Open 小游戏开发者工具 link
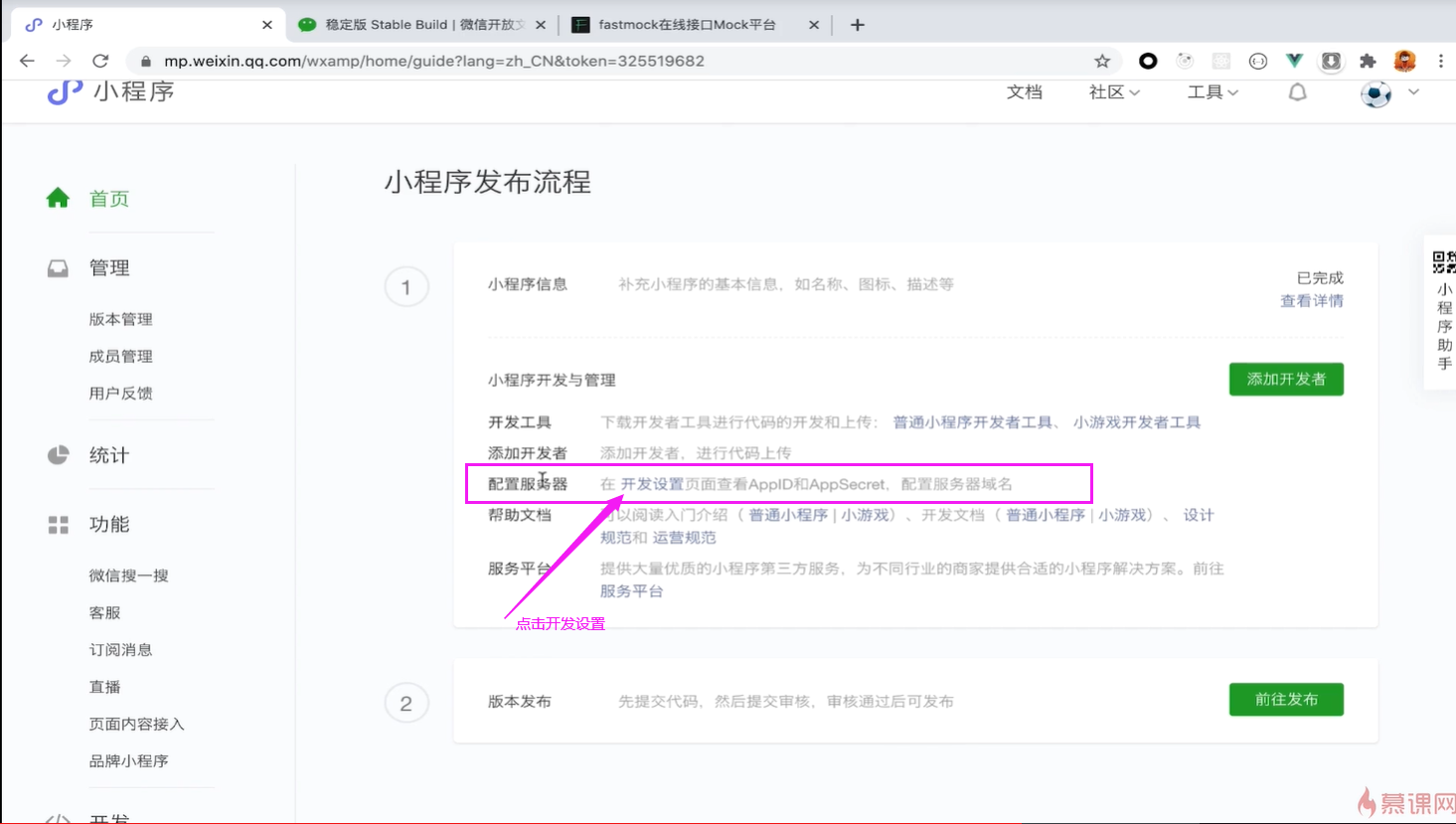Viewport: 1456px width, 824px height. (1136, 422)
